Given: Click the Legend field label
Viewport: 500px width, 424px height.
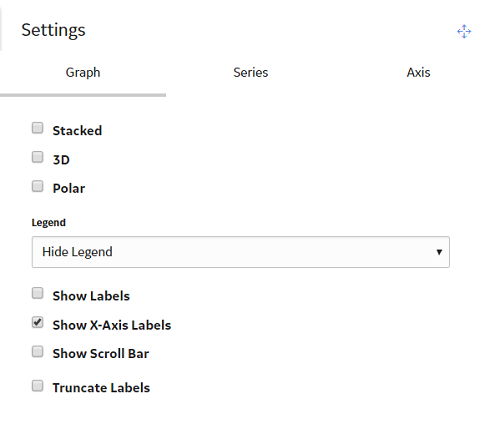Looking at the screenshot, I should [49, 223].
